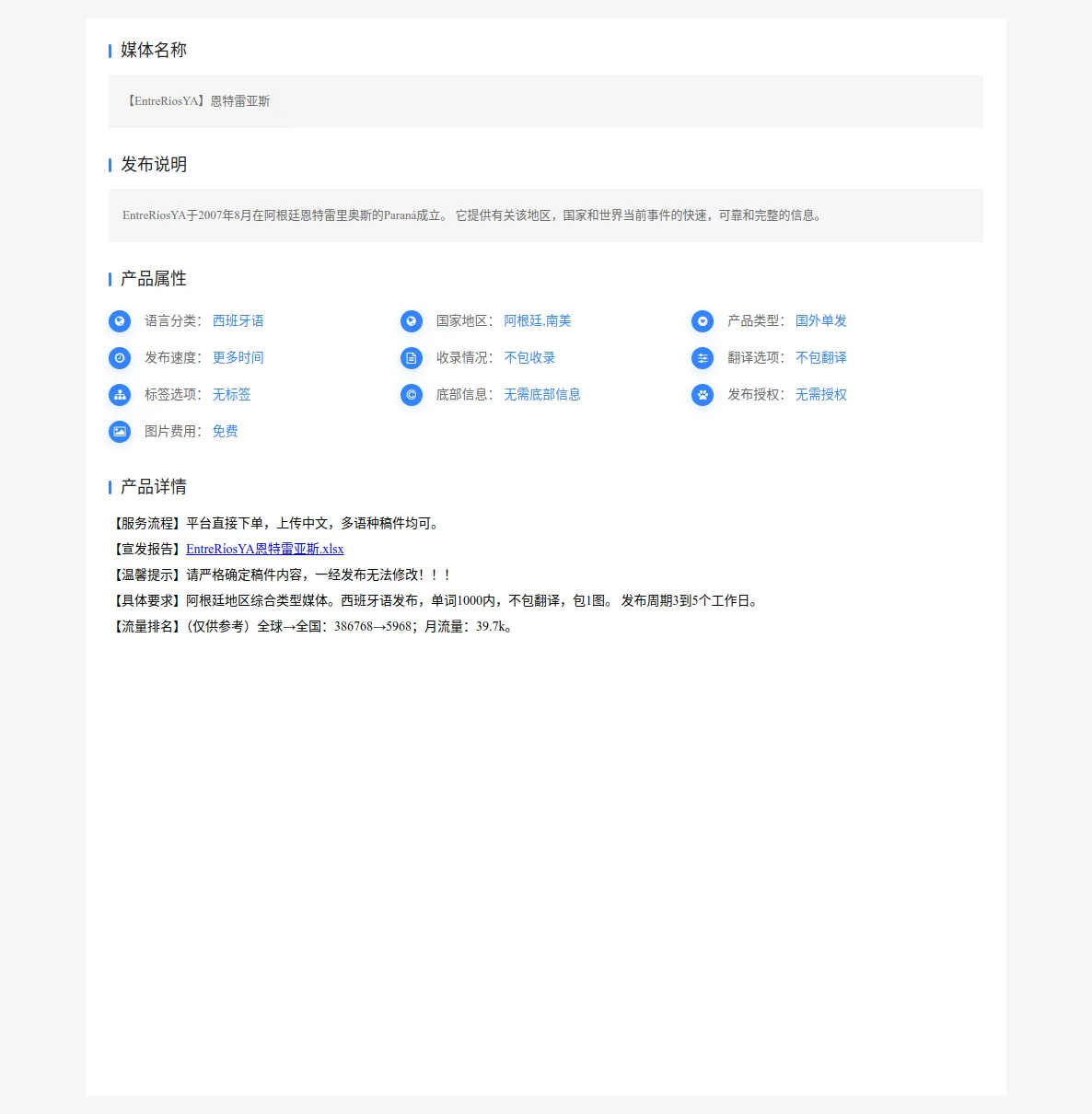Click the globe icon beside 国家地区
Screen dimensions: 1092x1114
412,321
